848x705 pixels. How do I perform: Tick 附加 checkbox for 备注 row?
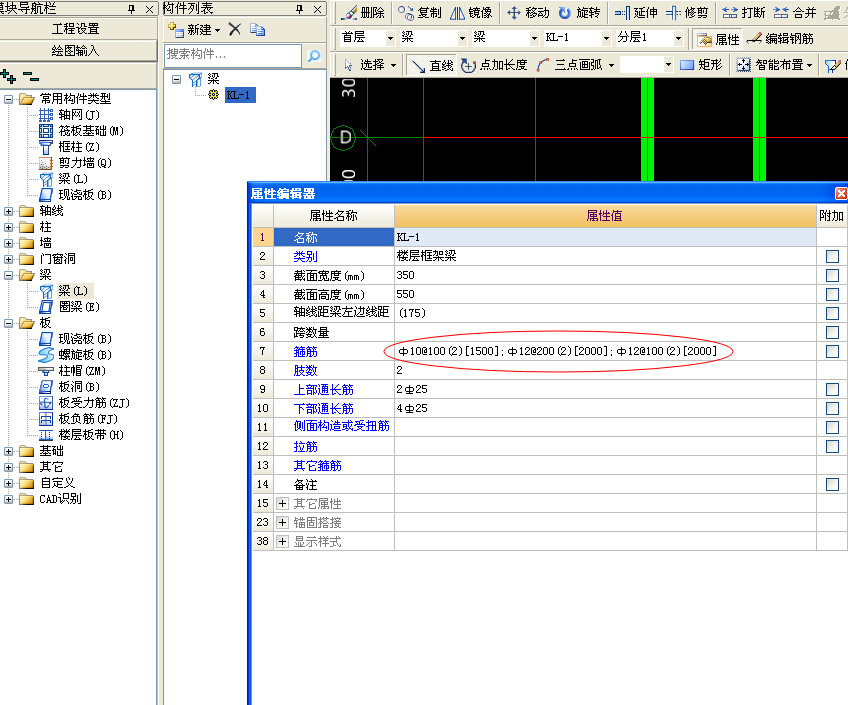(x=832, y=484)
